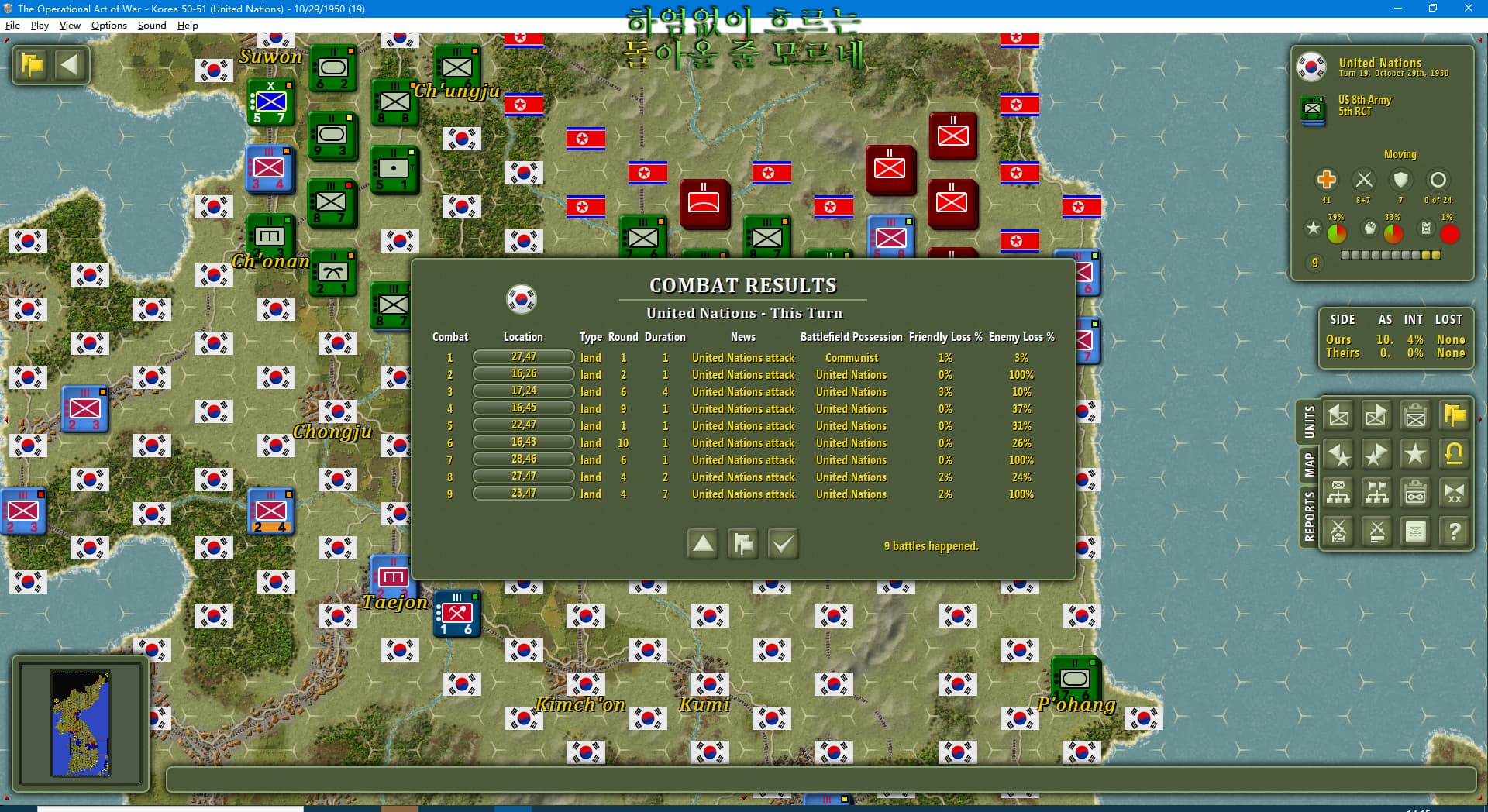
Task: Select unit 5-7 counter near Suwon
Action: tap(270, 102)
